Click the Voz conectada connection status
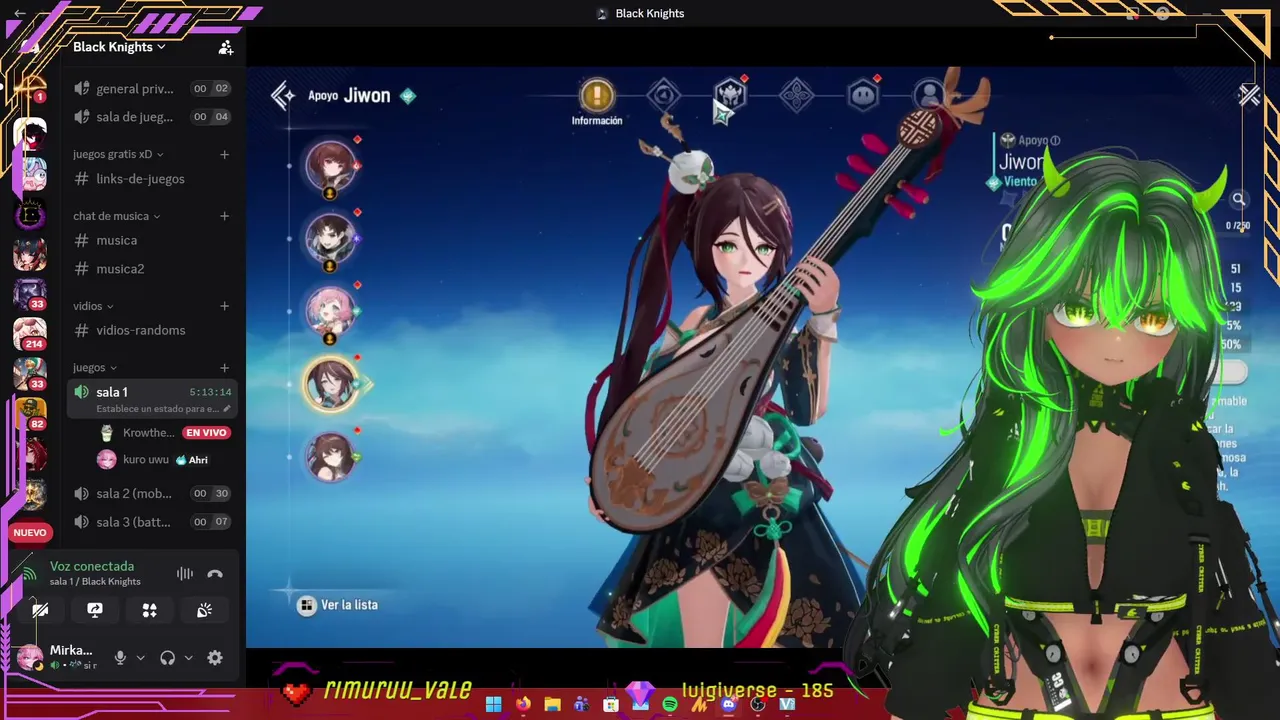This screenshot has width=1280, height=720. [x=92, y=566]
